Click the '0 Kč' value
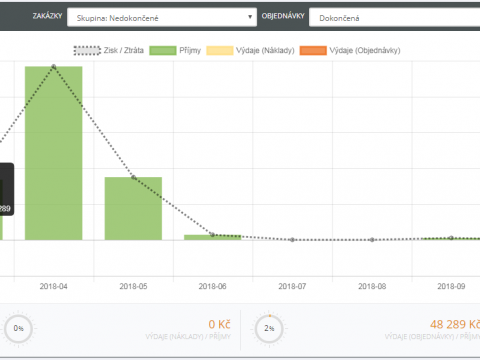 click(x=219, y=324)
